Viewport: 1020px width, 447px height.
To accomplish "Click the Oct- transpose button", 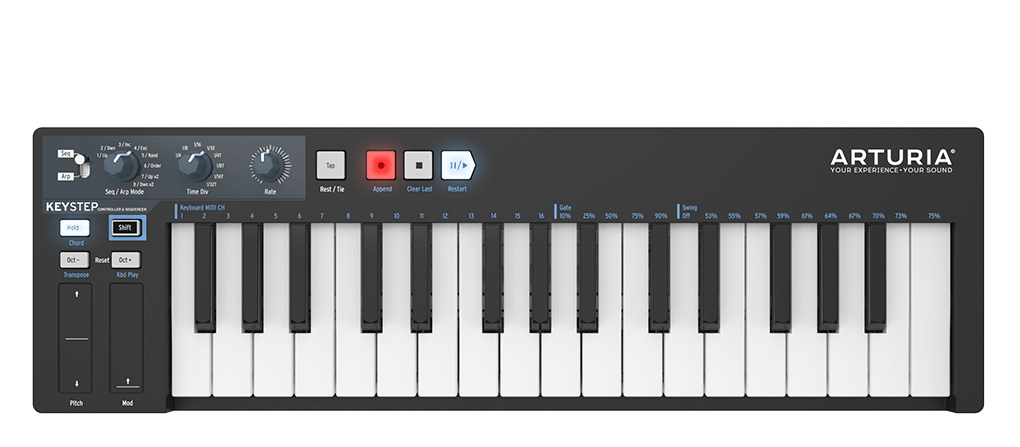I will tap(75, 260).
